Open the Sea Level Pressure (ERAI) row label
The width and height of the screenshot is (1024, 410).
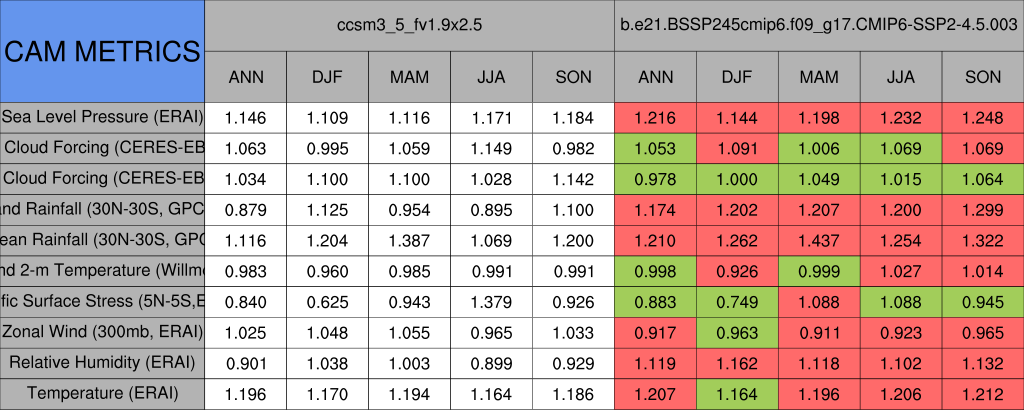pos(102,117)
